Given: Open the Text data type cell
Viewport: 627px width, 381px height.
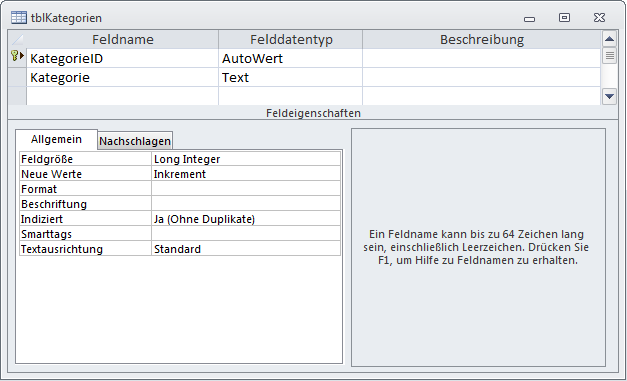Looking at the screenshot, I should click(x=291, y=77).
